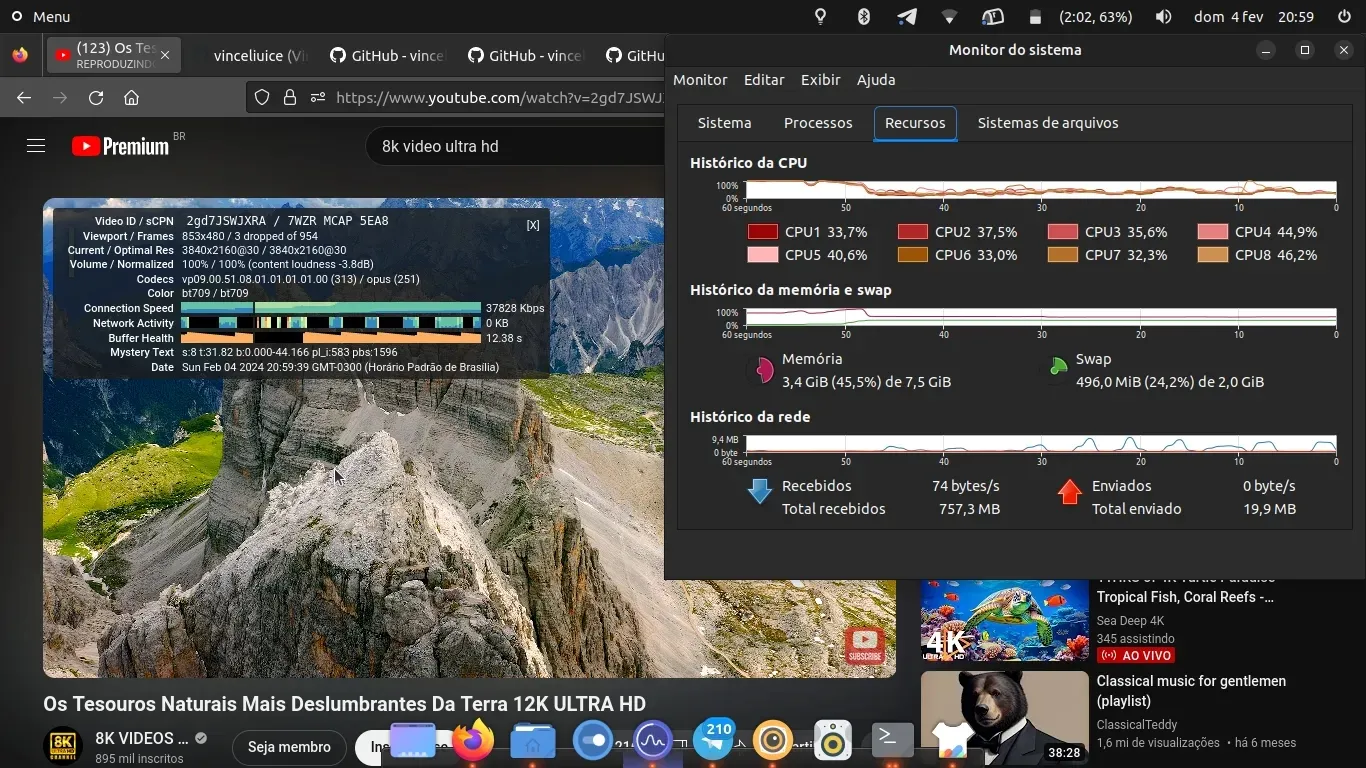Open the terminal from the dock
The height and width of the screenshot is (768, 1366).
(892, 741)
